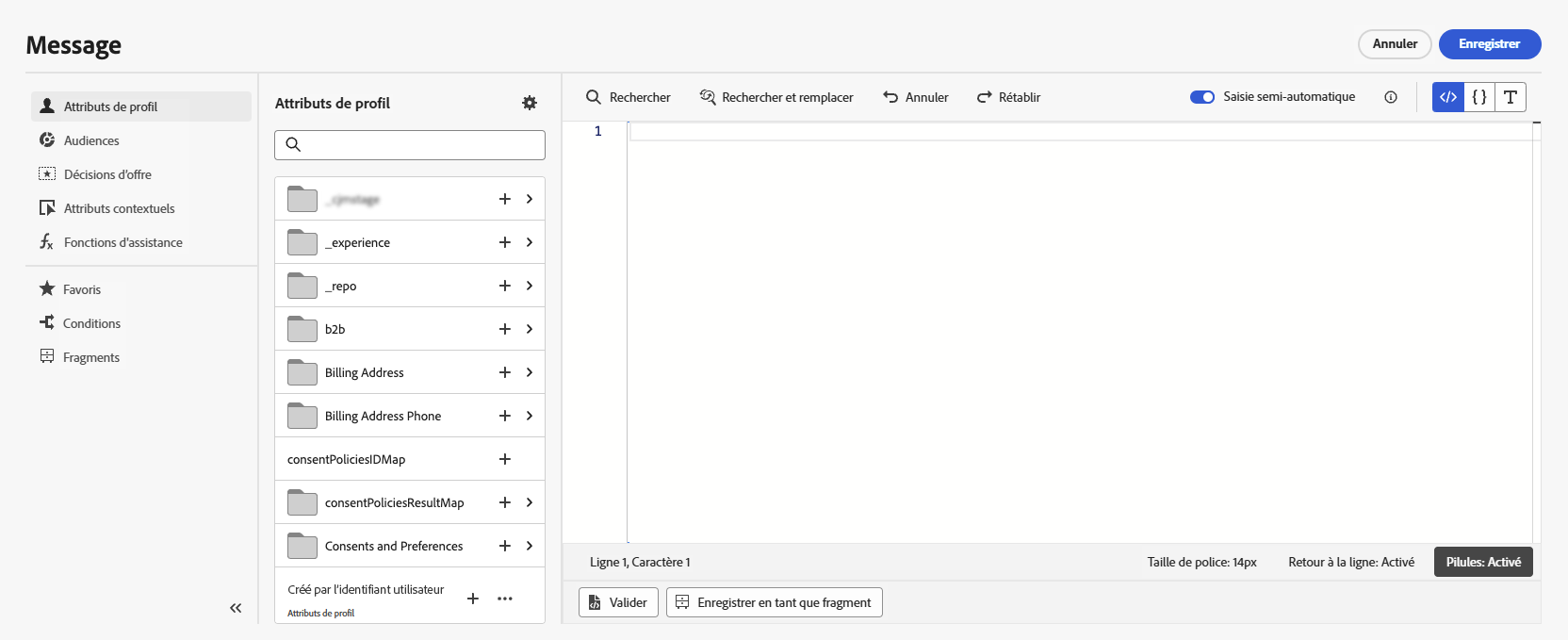Switch to code editor view icon
The image size is (1568, 640).
(1448, 97)
